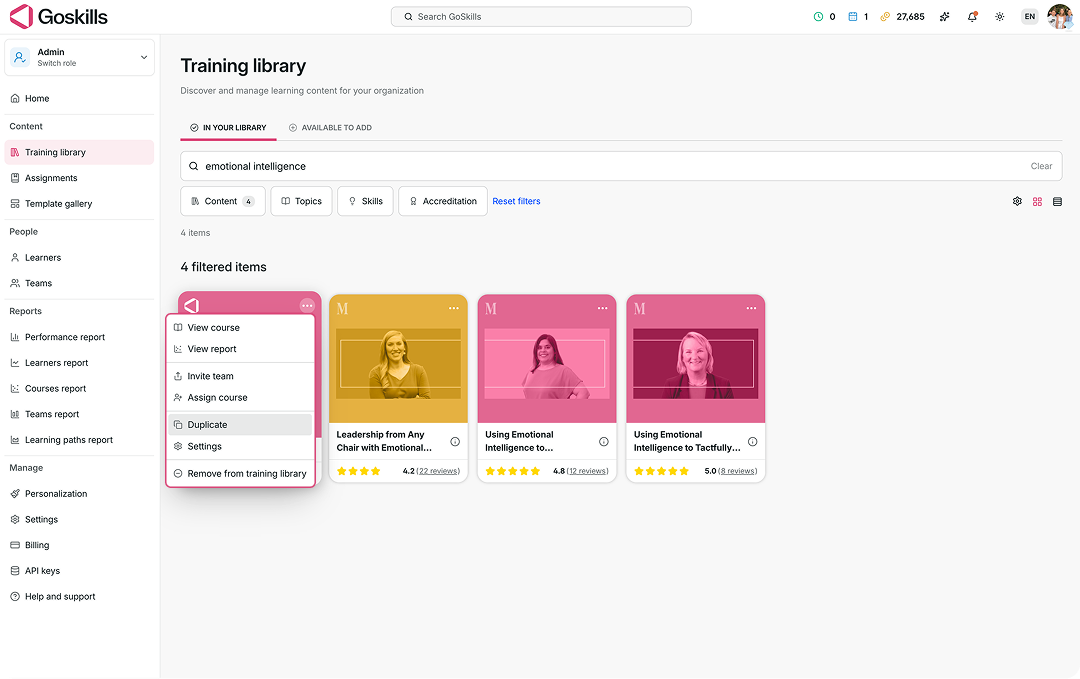The width and height of the screenshot is (1080, 679).
Task: Select Duplicate in context menu
Action: tap(240, 425)
